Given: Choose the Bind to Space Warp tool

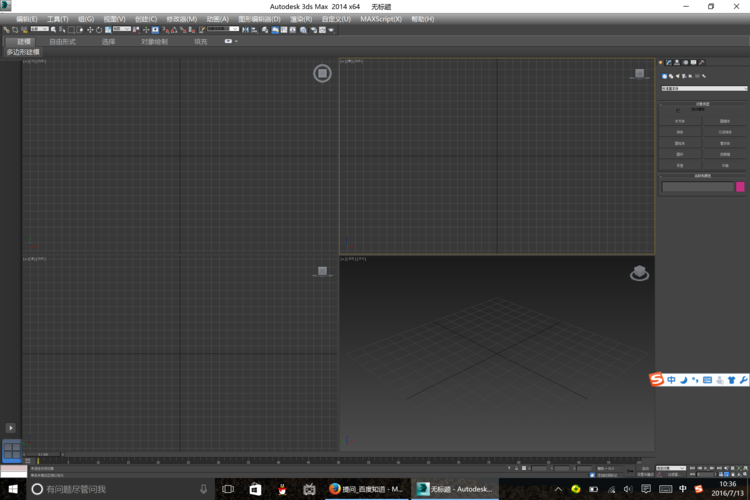Looking at the screenshot, I should [x=24, y=30].
